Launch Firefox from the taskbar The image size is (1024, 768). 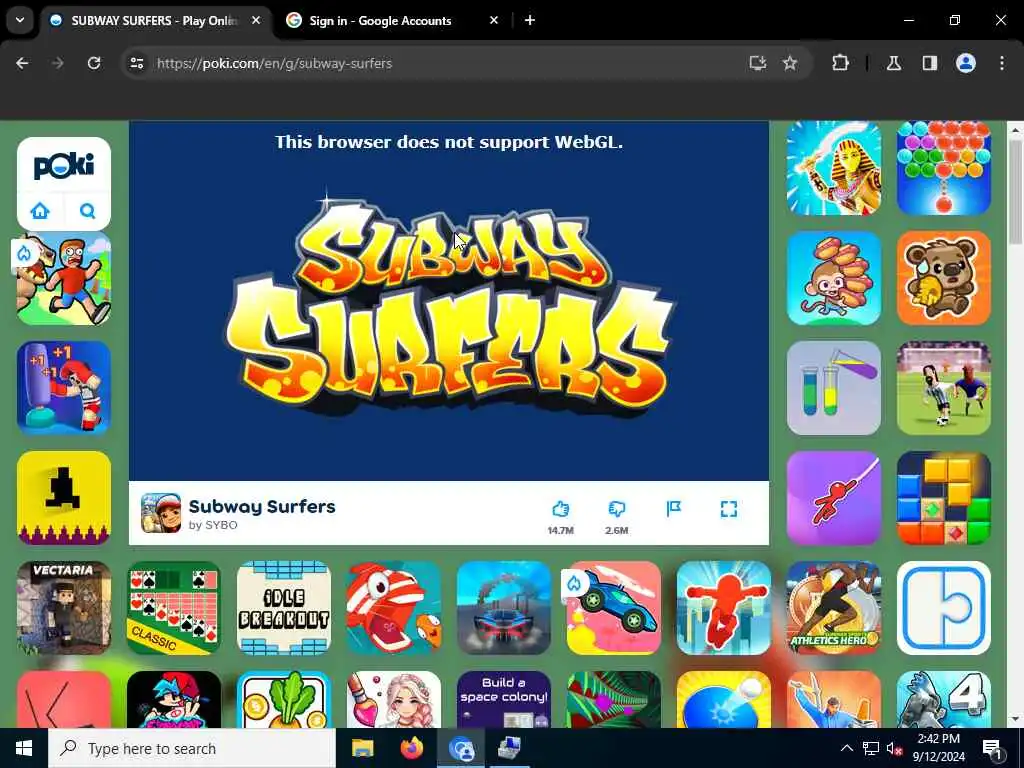pyautogui.click(x=411, y=748)
